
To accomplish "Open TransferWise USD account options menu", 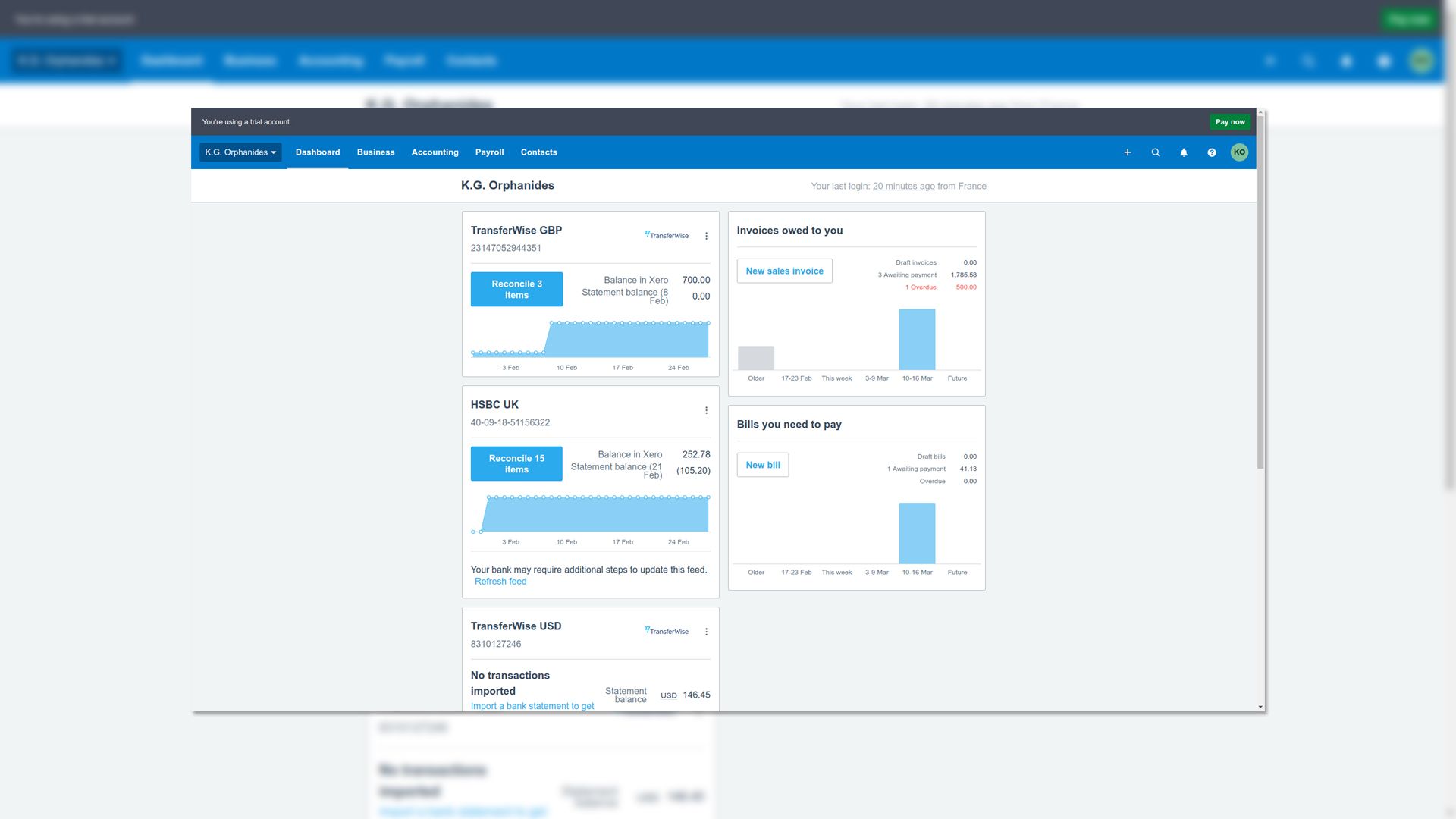I will pyautogui.click(x=706, y=632).
